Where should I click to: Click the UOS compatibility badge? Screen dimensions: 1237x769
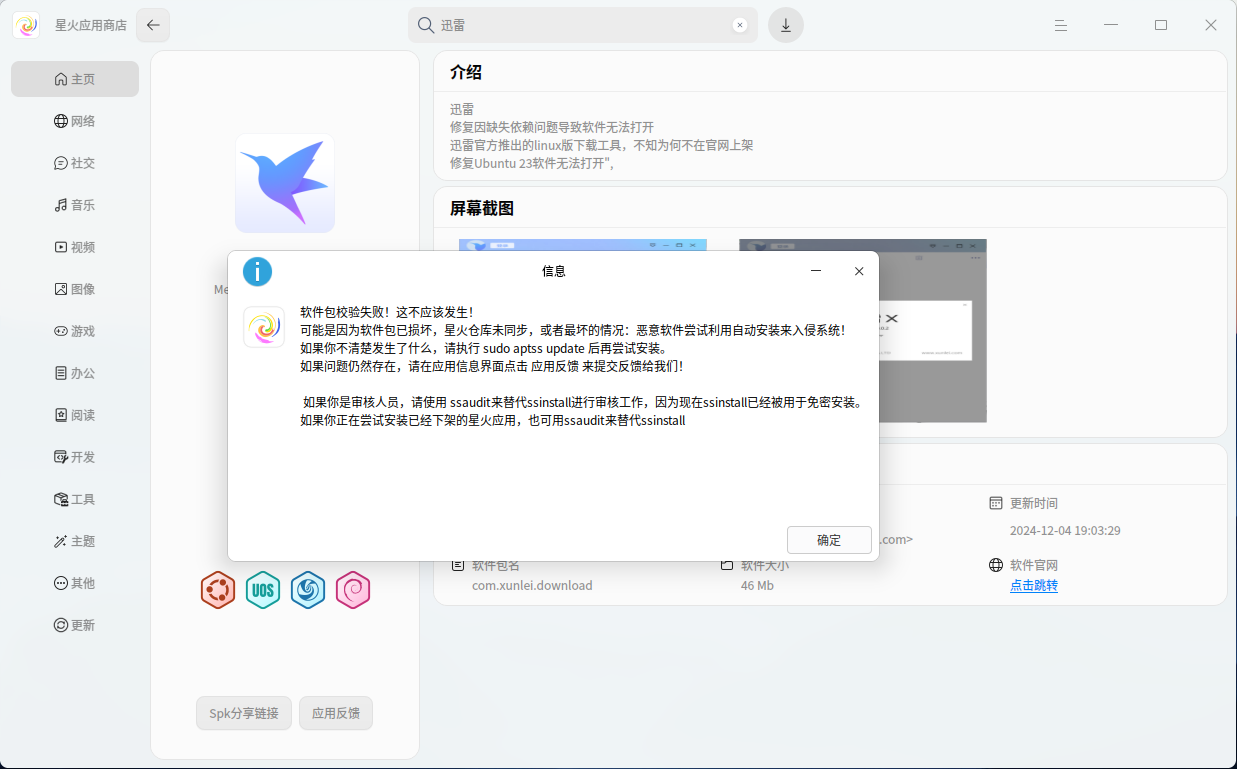click(263, 590)
